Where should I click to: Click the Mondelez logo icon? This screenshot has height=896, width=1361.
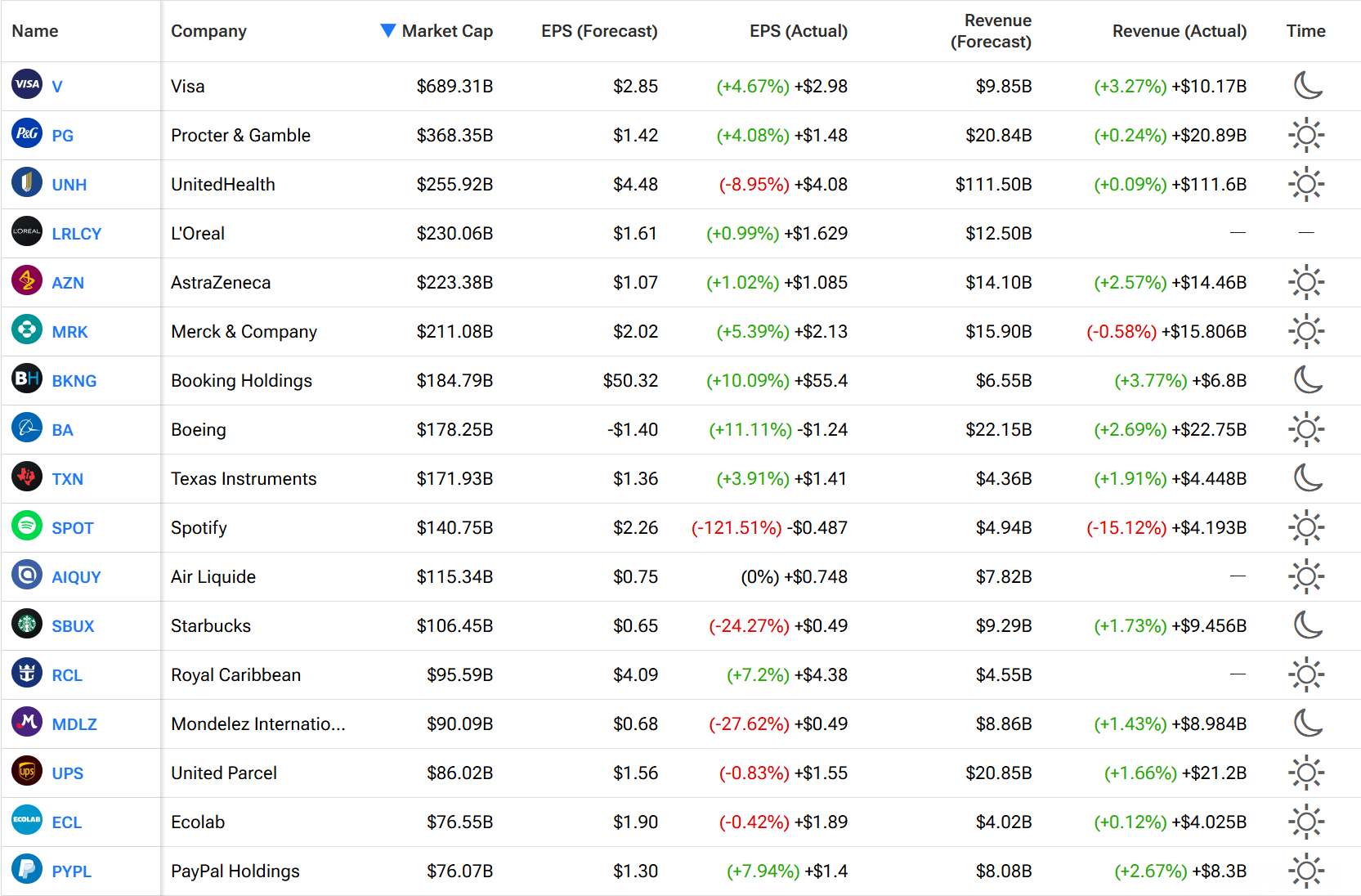(27, 722)
